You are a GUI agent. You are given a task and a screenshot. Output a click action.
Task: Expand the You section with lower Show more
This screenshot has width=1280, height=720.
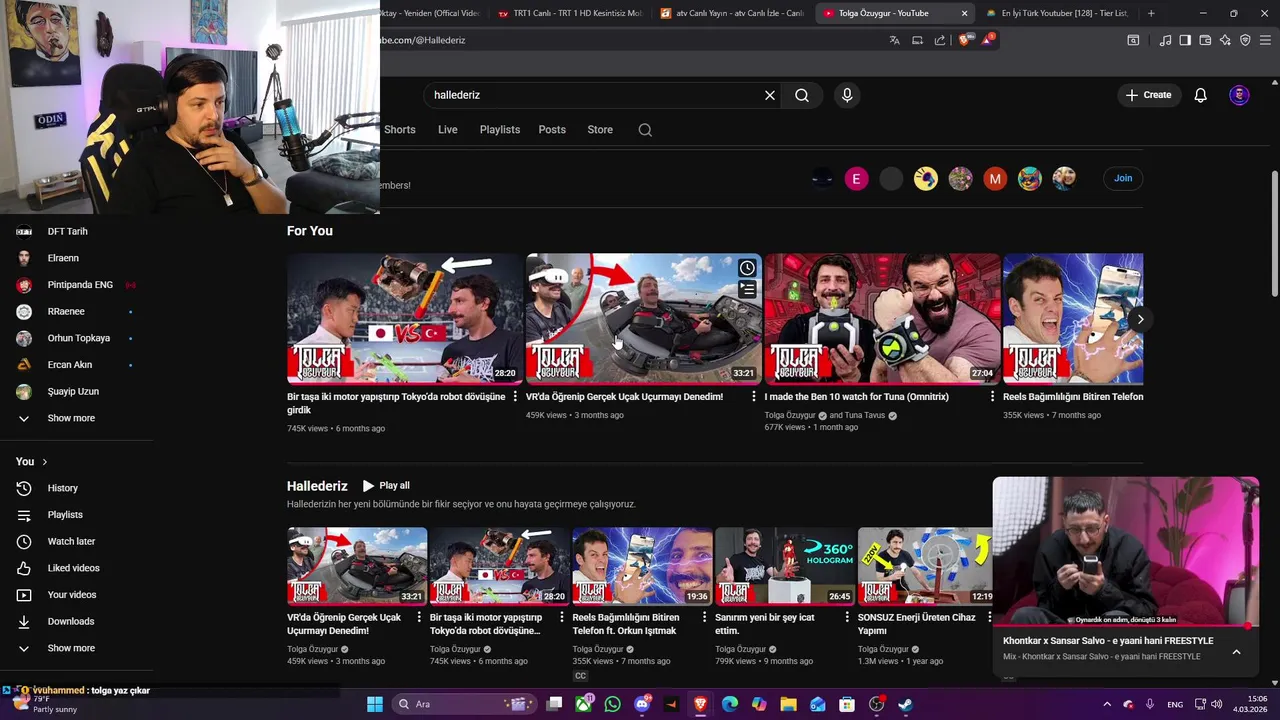coord(71,648)
